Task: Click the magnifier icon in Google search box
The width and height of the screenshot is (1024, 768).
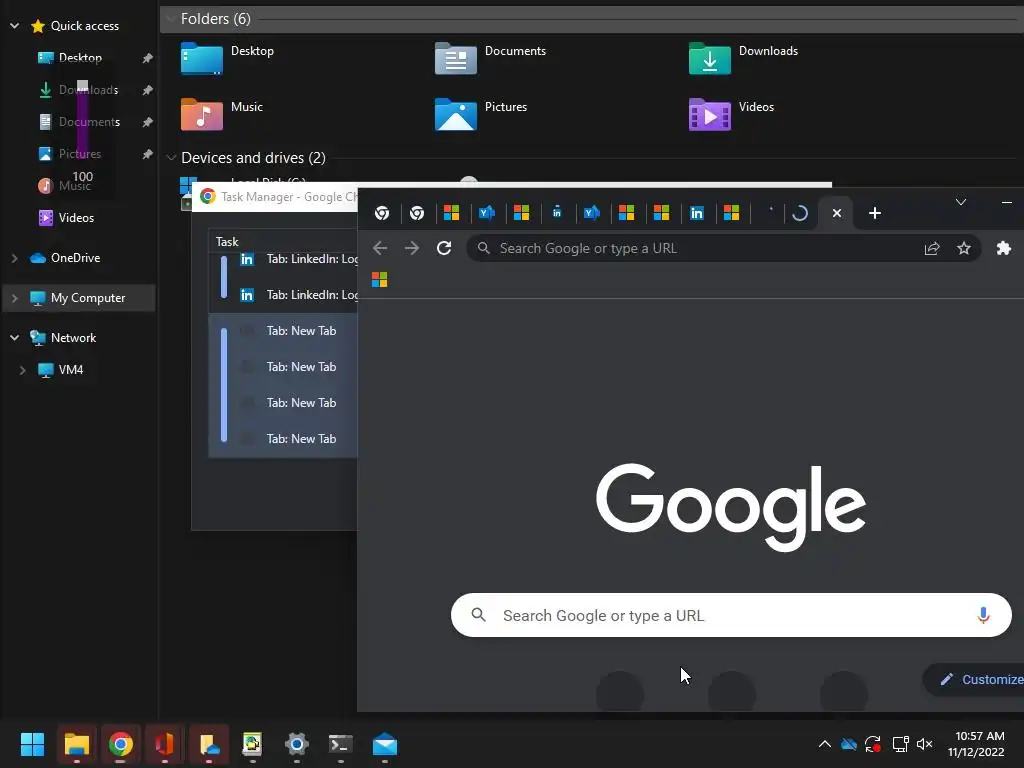Action: click(479, 615)
